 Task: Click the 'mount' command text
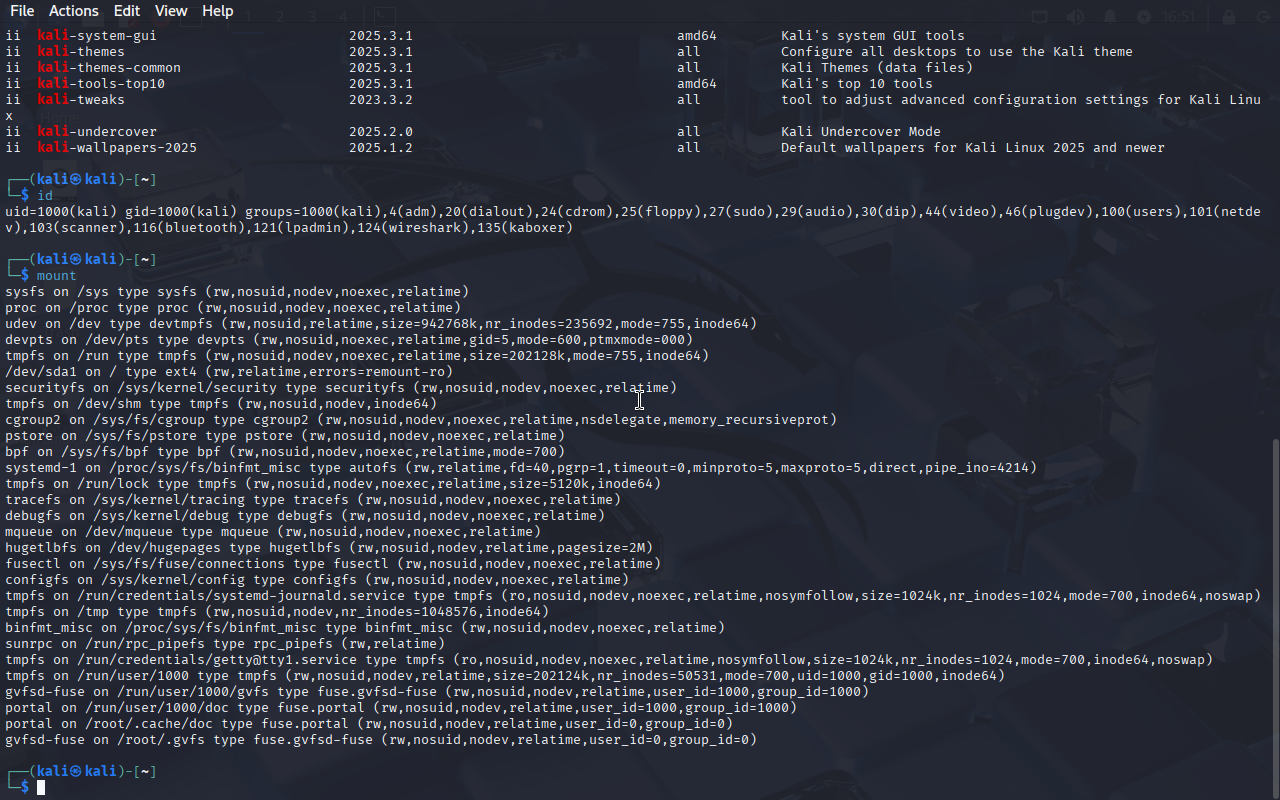tap(57, 275)
